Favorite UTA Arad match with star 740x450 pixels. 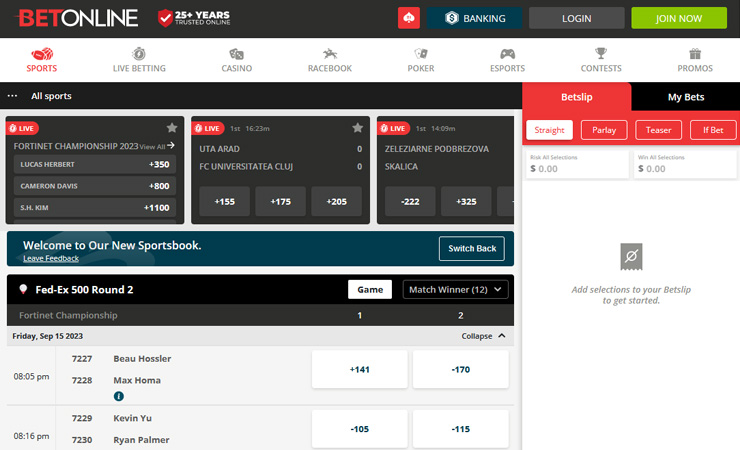tap(358, 127)
